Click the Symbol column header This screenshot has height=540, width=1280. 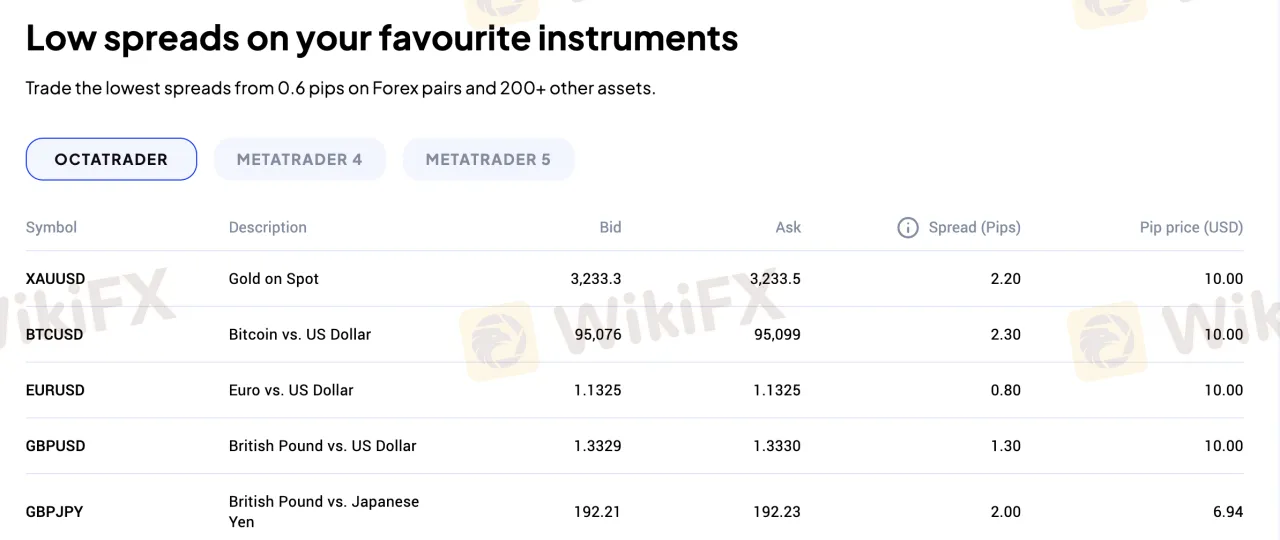pyautogui.click(x=51, y=227)
